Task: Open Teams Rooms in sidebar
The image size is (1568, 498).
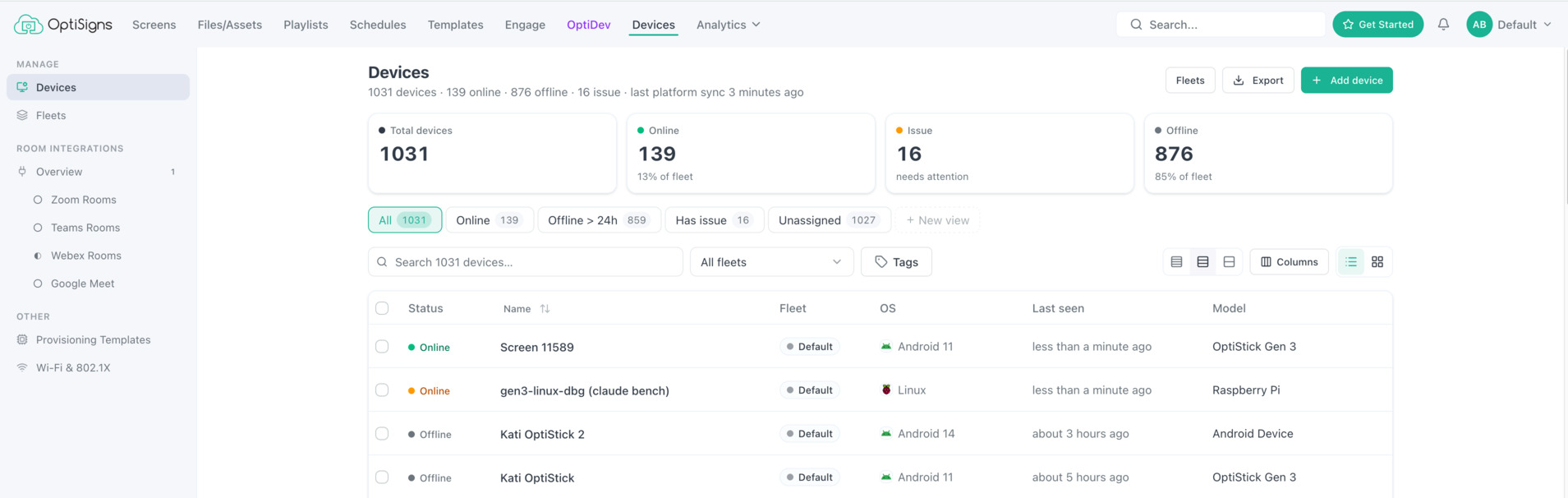Action: (85, 228)
